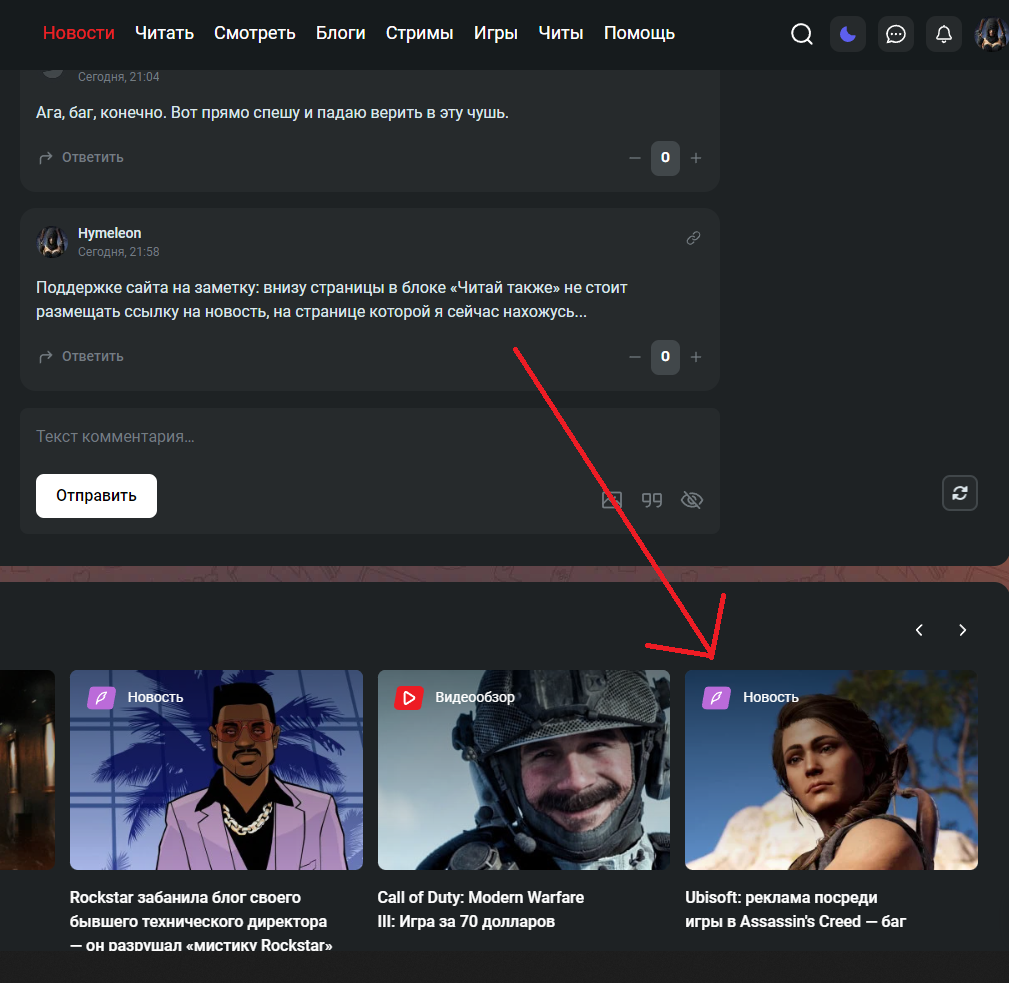Go to Новости section
Image resolution: width=1009 pixels, height=983 pixels.
pos(79,33)
